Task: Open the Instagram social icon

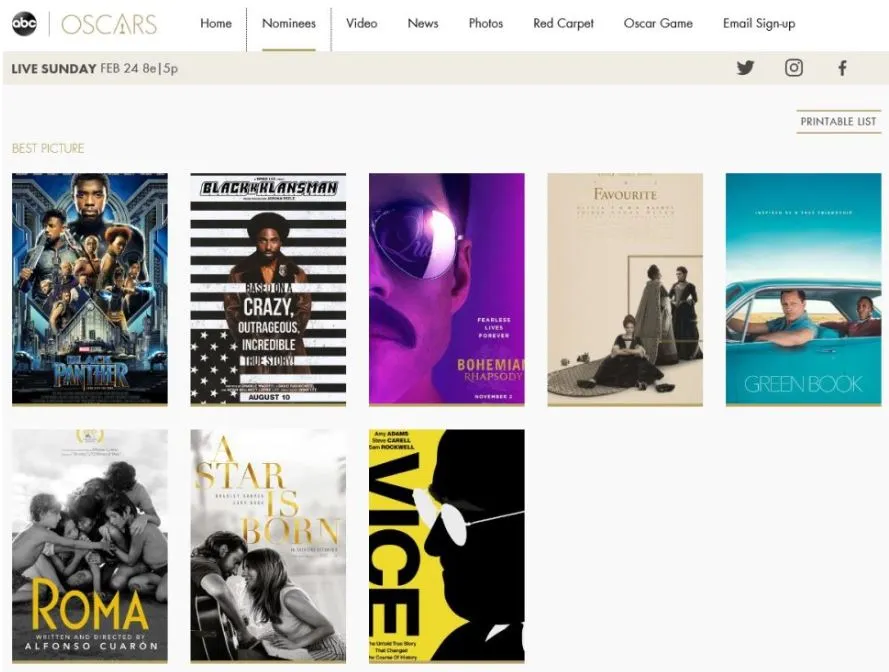Action: click(794, 68)
